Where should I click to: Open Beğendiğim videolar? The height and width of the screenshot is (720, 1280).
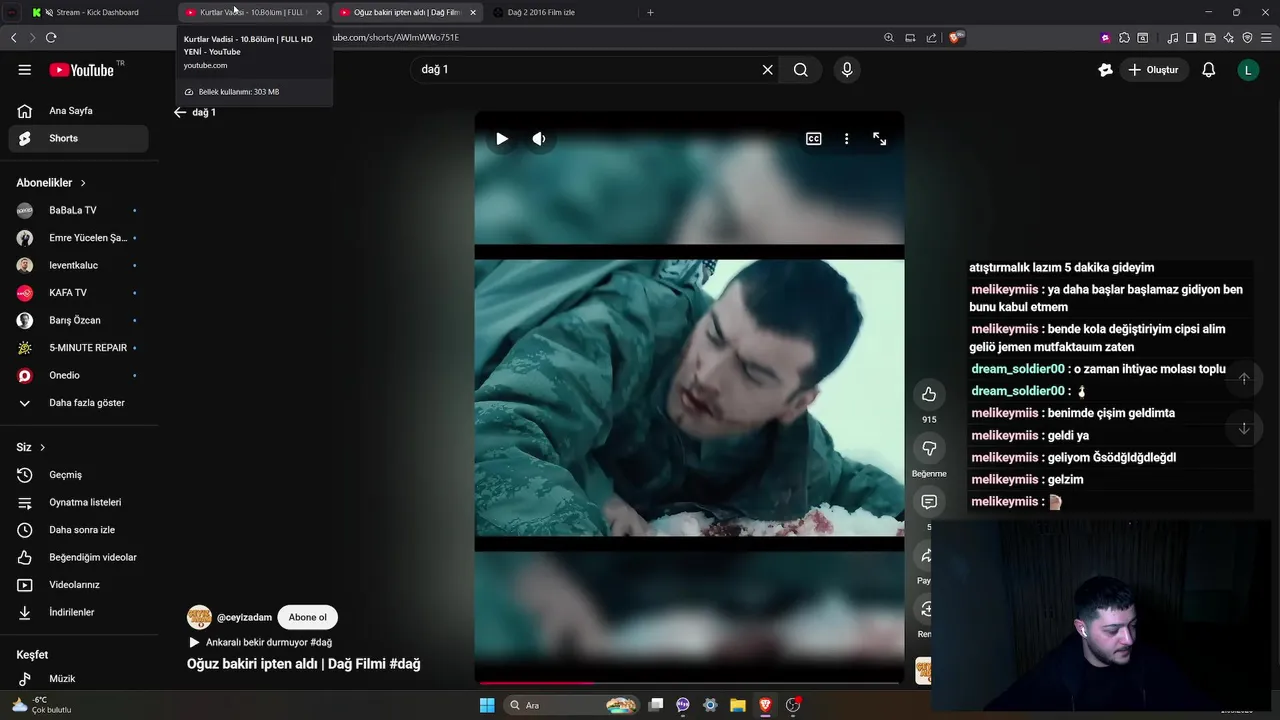(78, 557)
